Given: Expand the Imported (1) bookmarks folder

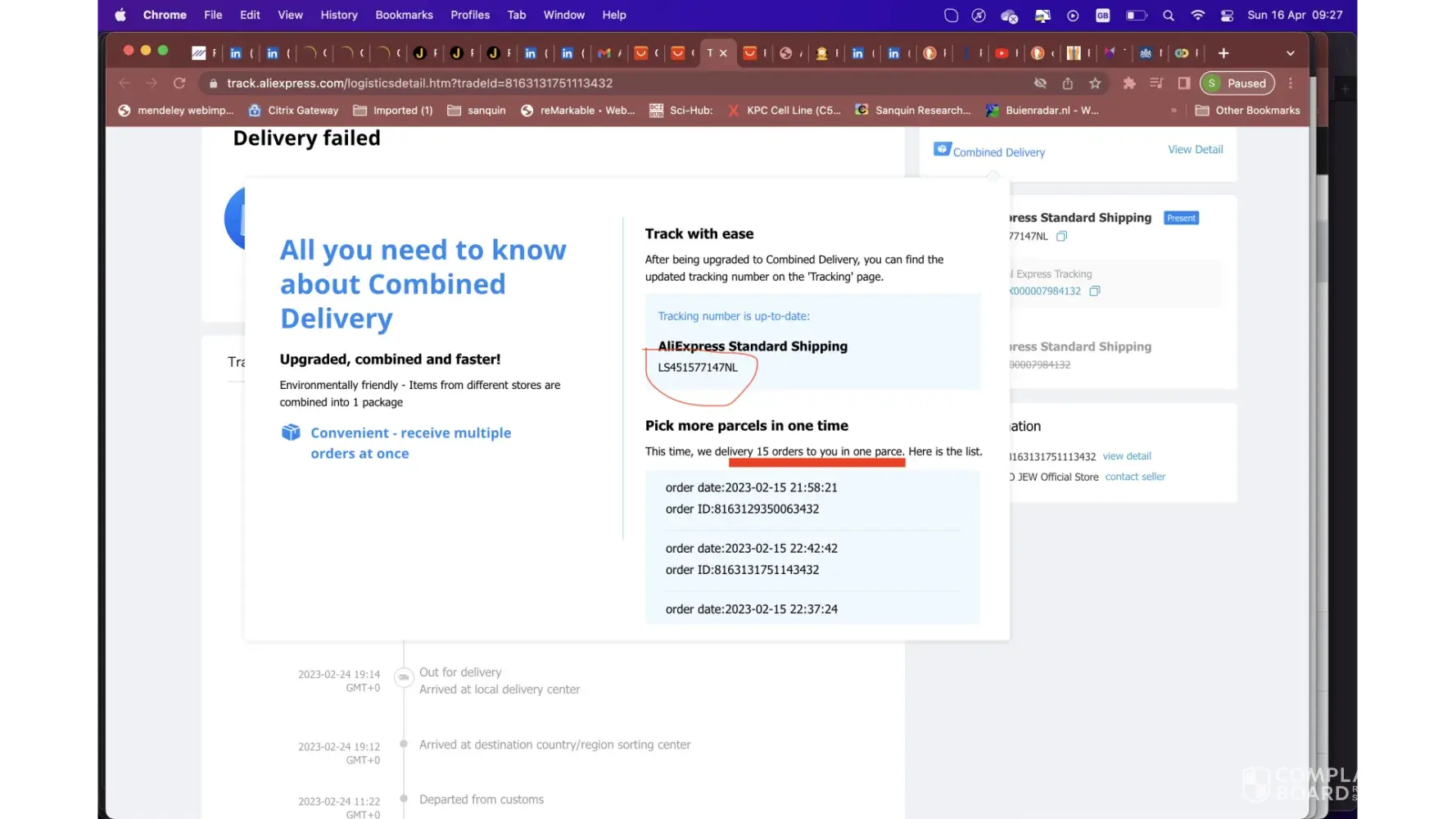Looking at the screenshot, I should (x=393, y=111).
